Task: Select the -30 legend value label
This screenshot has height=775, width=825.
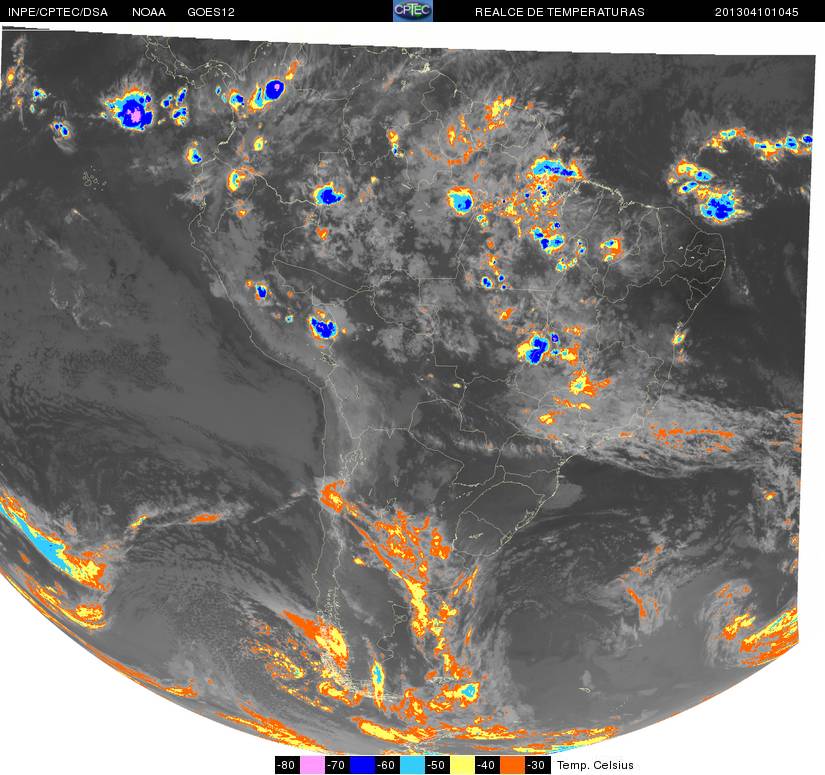Action: 537,765
